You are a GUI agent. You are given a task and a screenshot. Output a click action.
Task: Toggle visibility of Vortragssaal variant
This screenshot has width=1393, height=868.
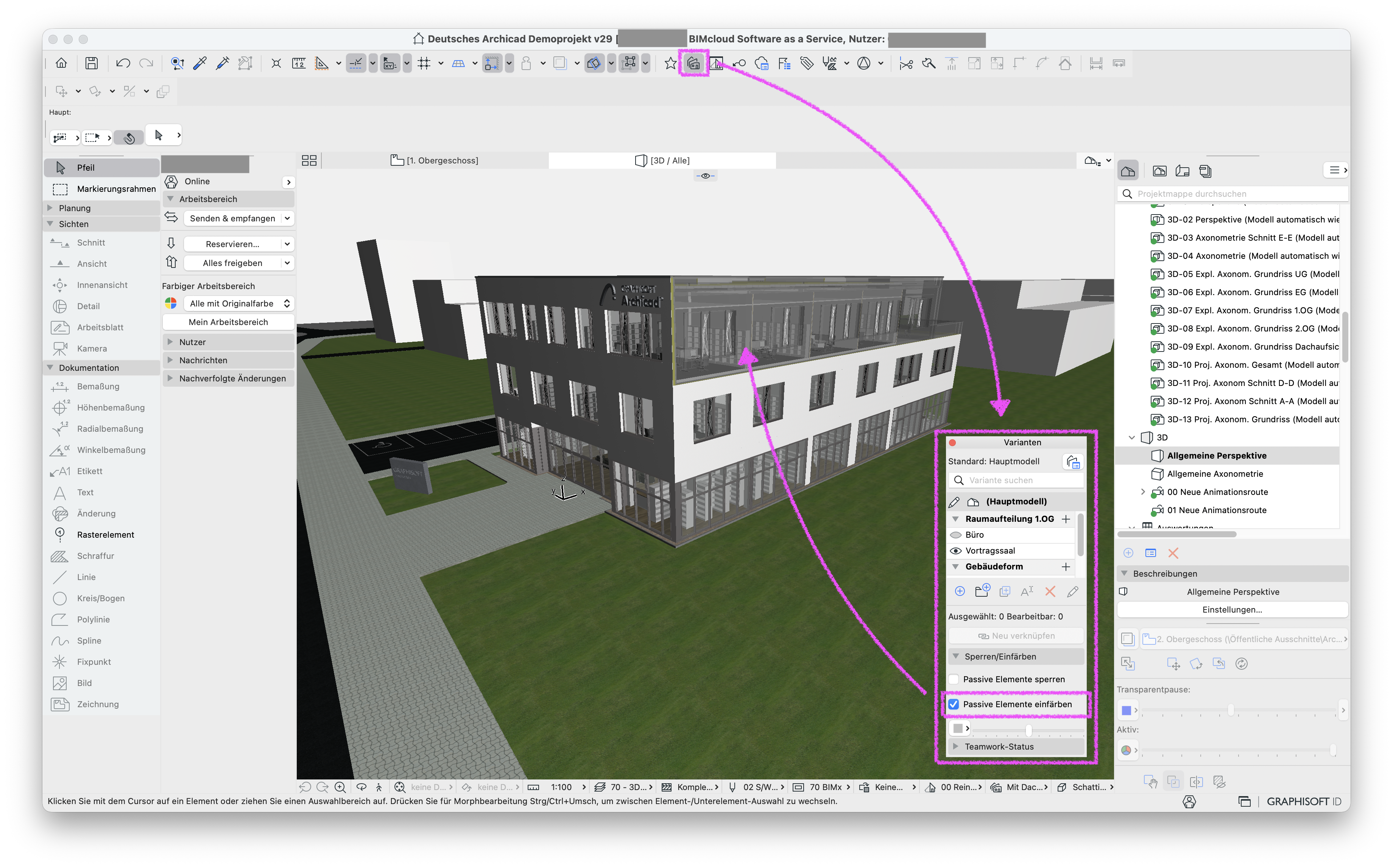[x=955, y=551]
